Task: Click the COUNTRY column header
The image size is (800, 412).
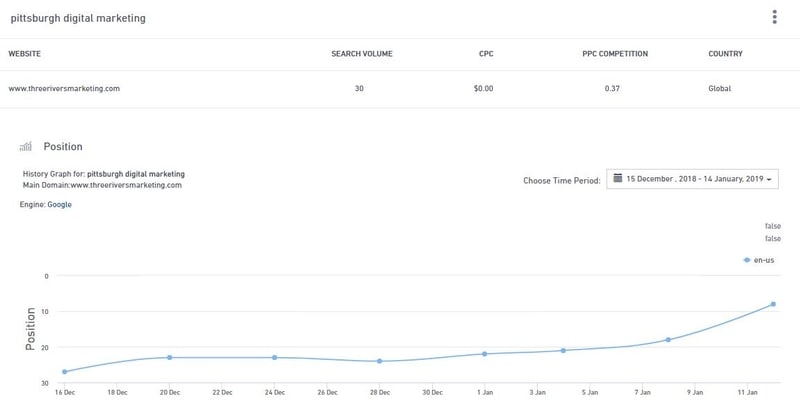Action: pyautogui.click(x=725, y=54)
